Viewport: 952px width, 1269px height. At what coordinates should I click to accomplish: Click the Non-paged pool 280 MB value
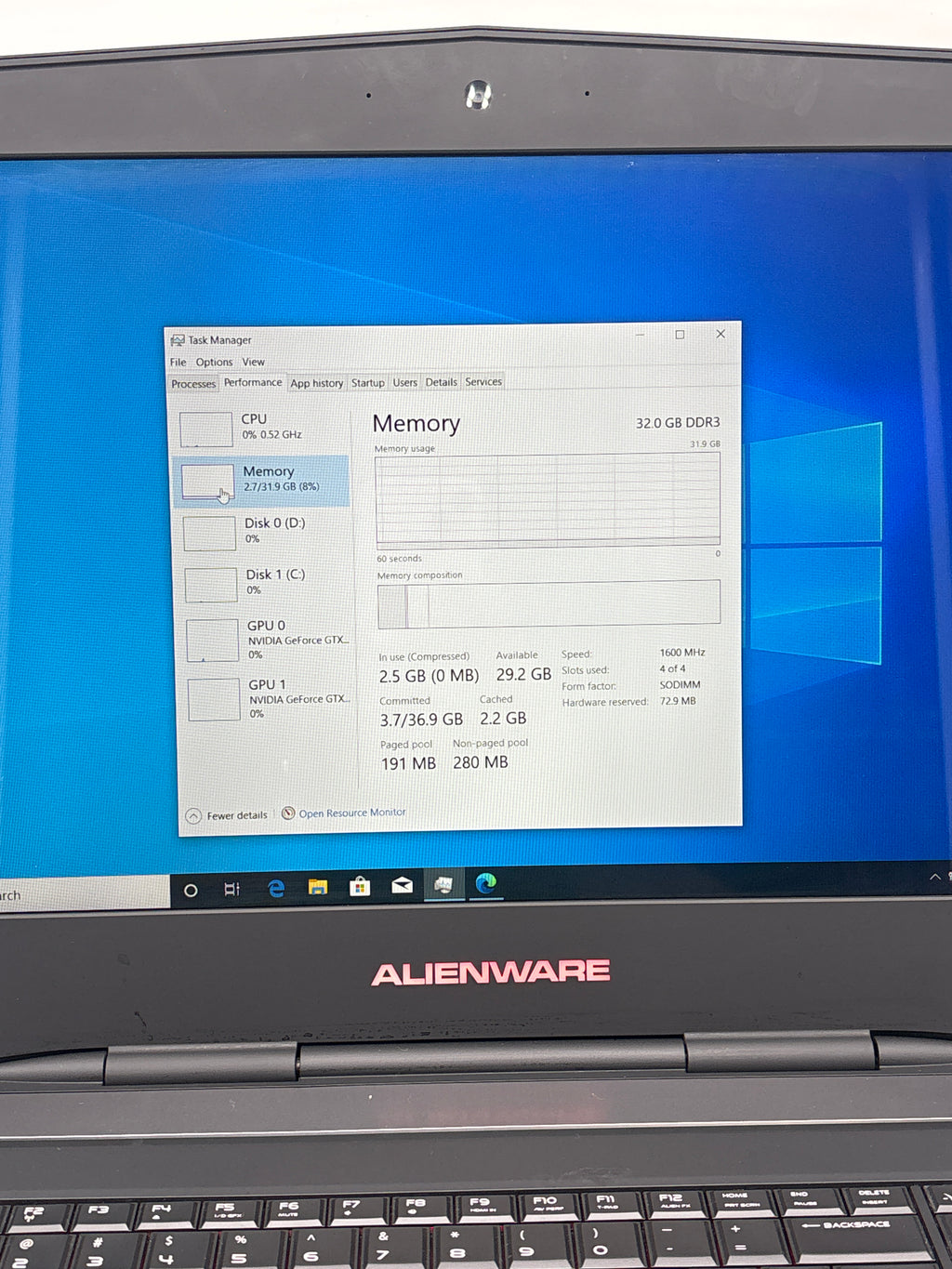tap(481, 762)
